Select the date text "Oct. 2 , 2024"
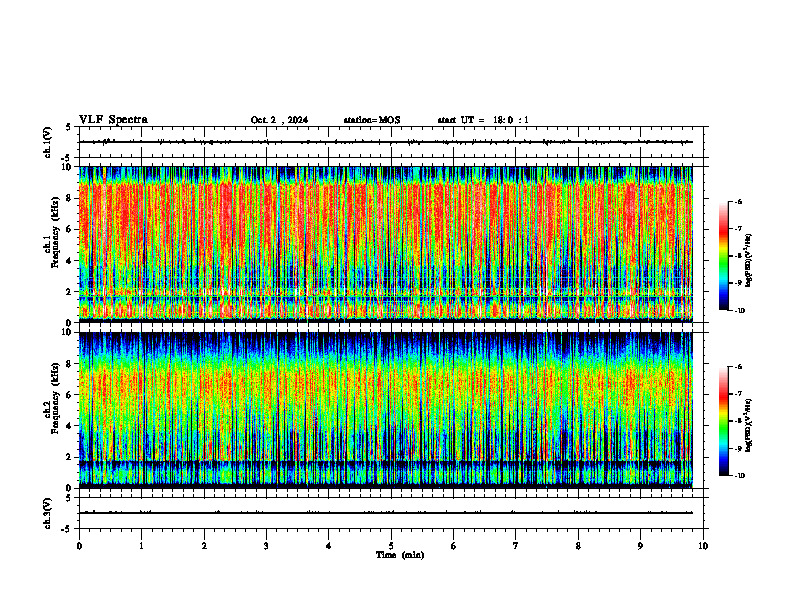The height and width of the screenshot is (612, 792). pos(279,120)
